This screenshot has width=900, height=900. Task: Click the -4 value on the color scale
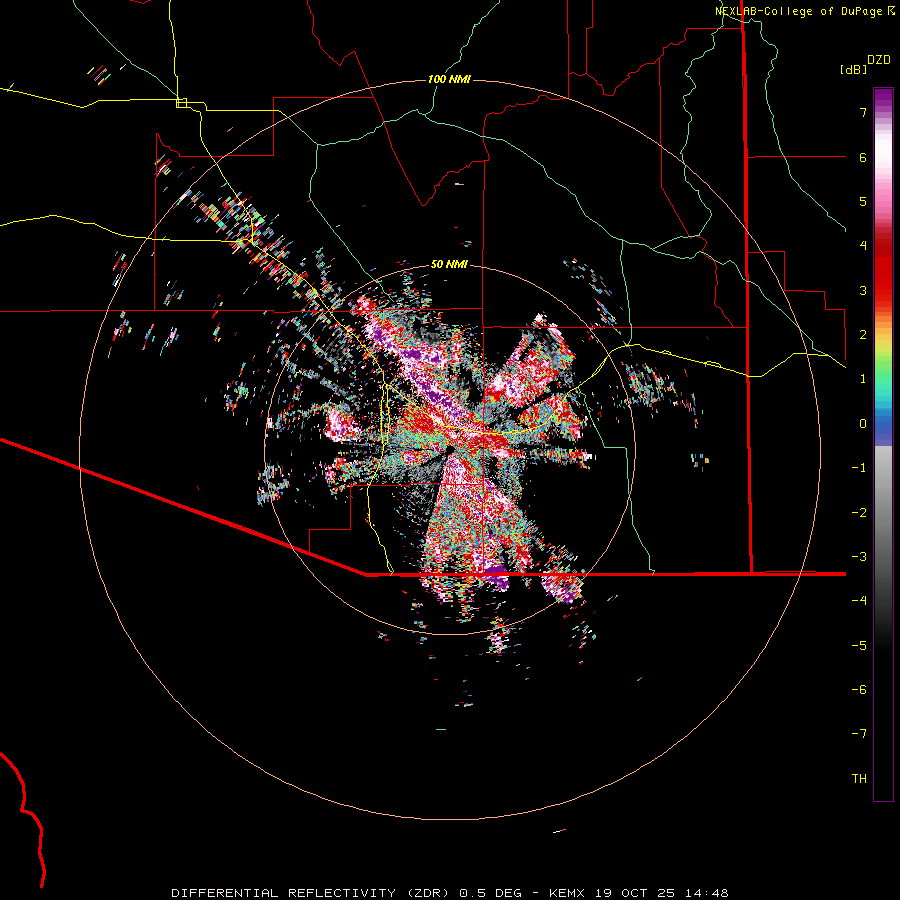tap(859, 601)
